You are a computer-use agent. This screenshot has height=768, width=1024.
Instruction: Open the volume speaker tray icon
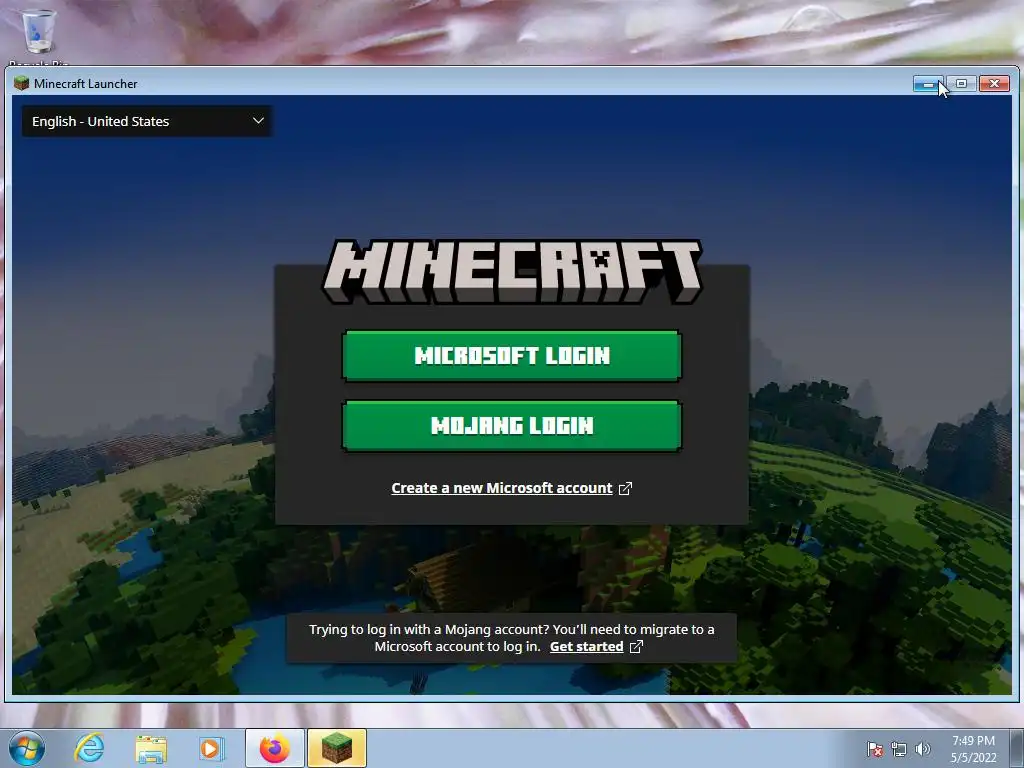point(922,749)
